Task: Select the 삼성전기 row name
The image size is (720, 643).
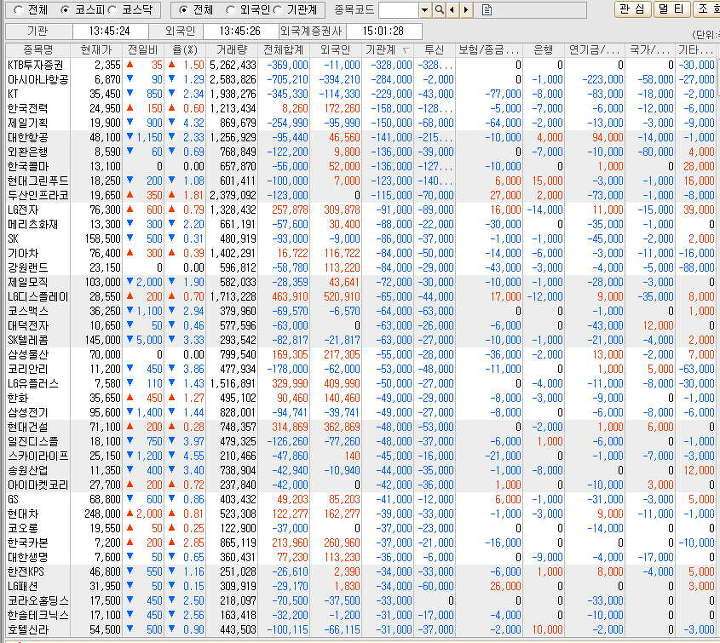Action: pos(28,412)
